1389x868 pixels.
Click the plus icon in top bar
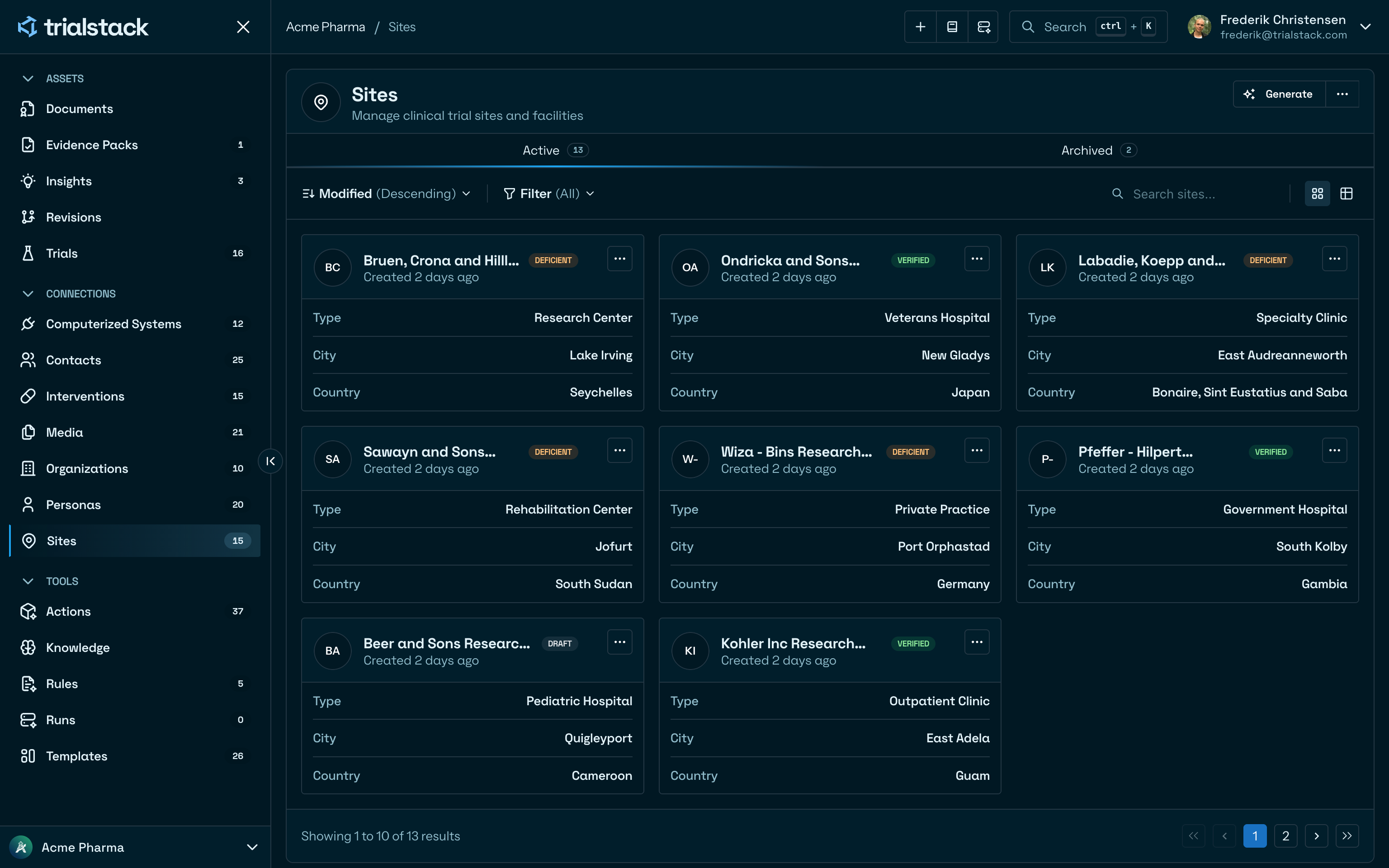[920, 27]
